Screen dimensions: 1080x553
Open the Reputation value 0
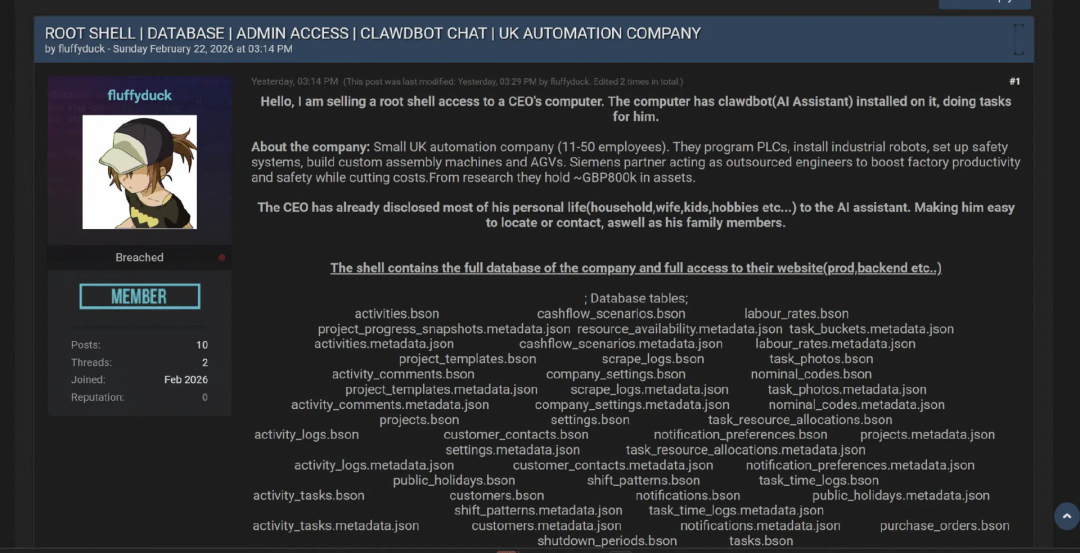pyautogui.click(x=205, y=397)
